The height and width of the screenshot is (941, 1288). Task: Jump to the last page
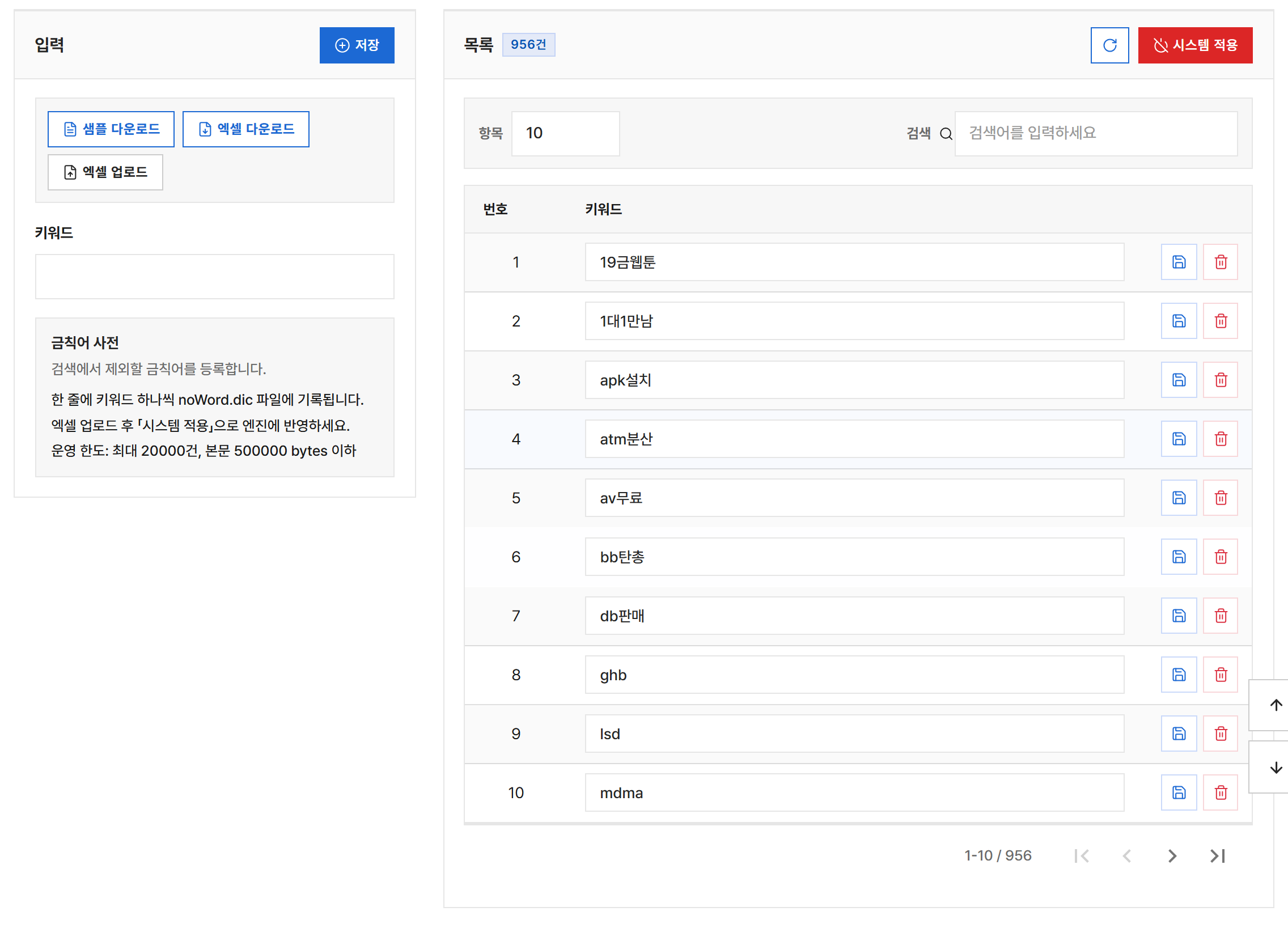point(1217,856)
